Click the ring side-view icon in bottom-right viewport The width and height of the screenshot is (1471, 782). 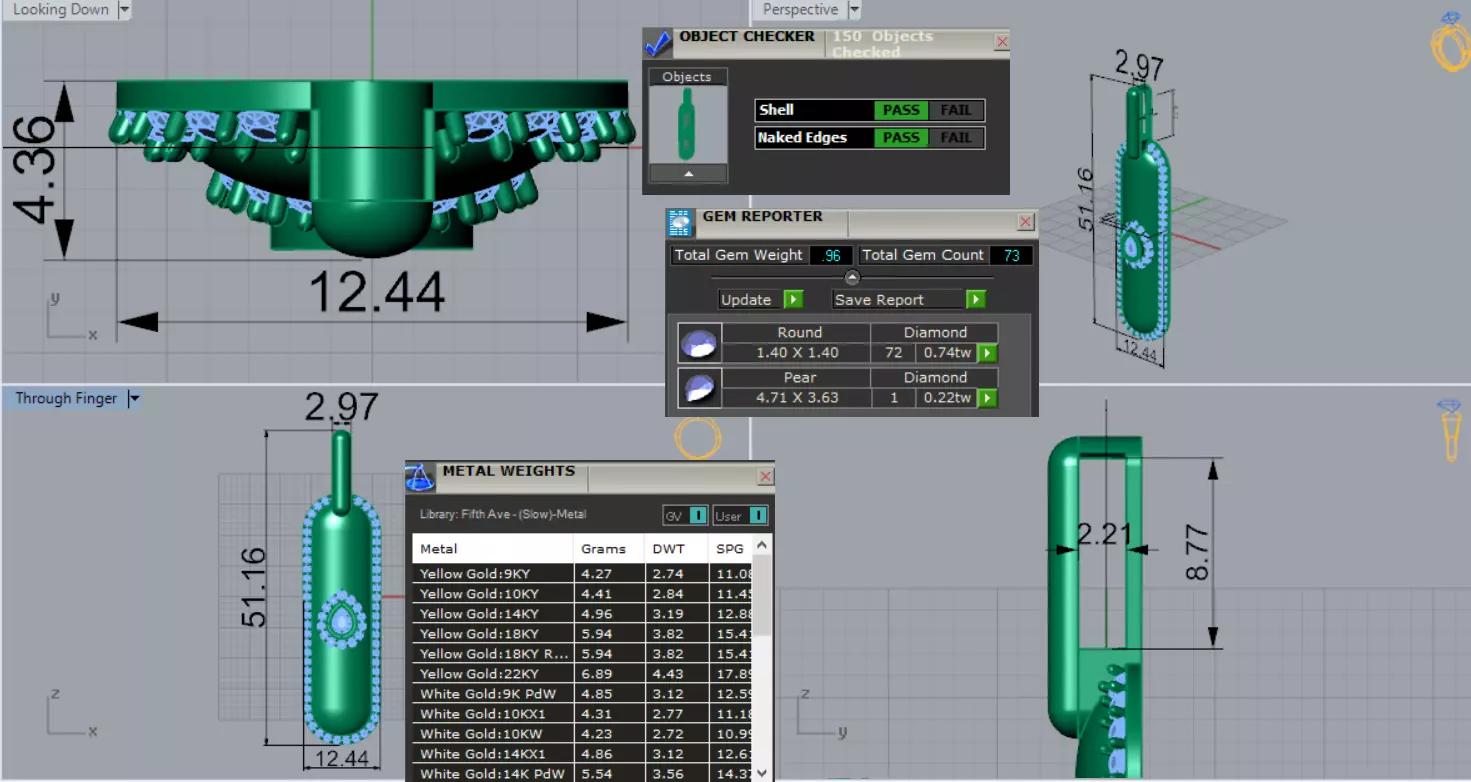coord(1449,431)
